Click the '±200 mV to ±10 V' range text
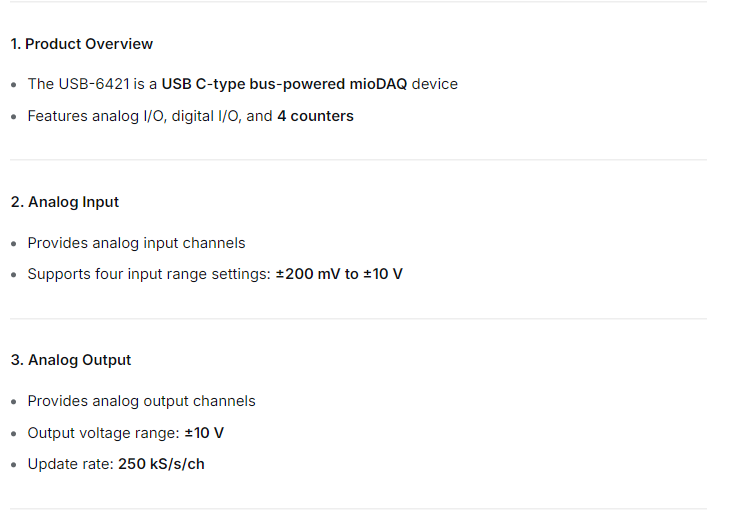747x513 pixels. pyautogui.click(x=339, y=274)
